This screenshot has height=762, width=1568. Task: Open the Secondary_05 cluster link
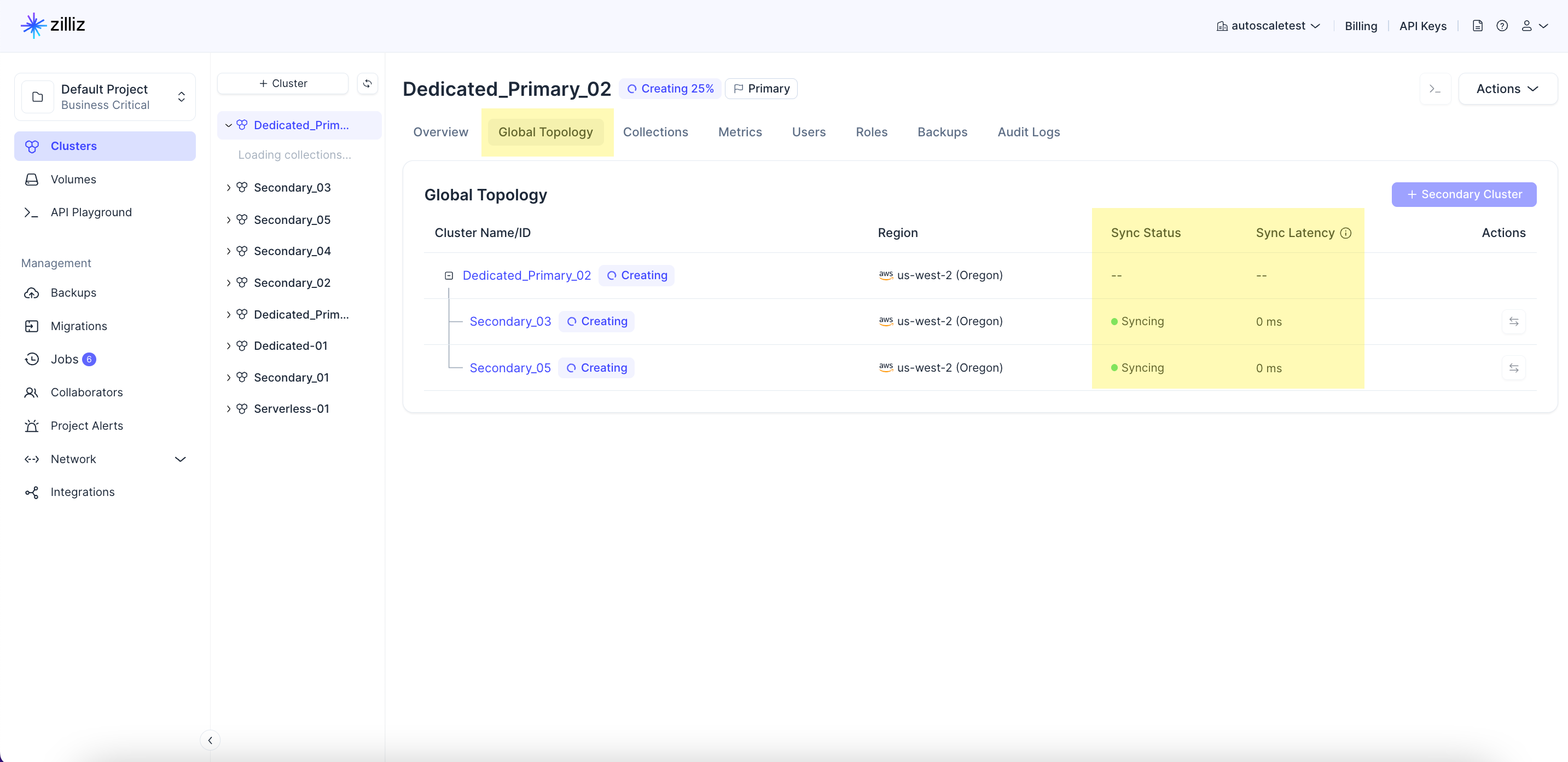(x=509, y=368)
